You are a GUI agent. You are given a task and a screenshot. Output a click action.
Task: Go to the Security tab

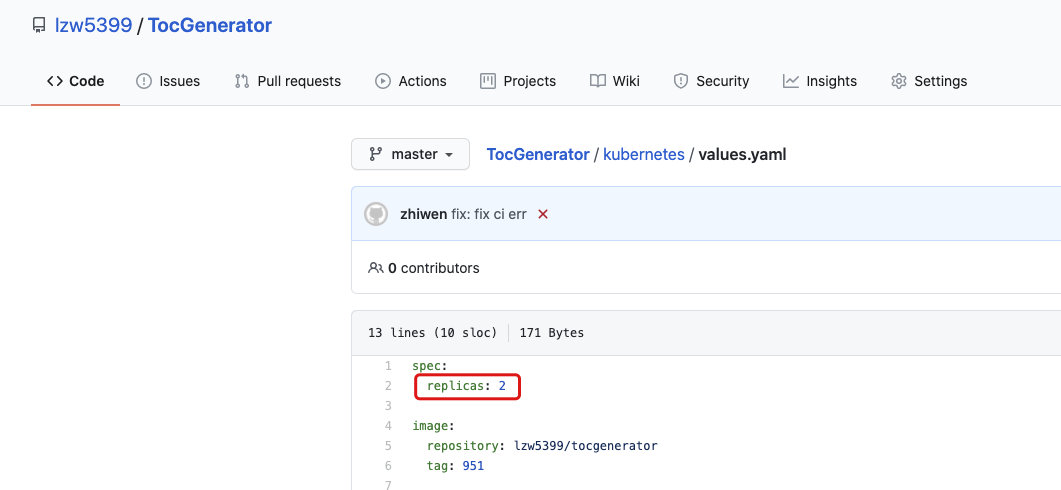[711, 81]
